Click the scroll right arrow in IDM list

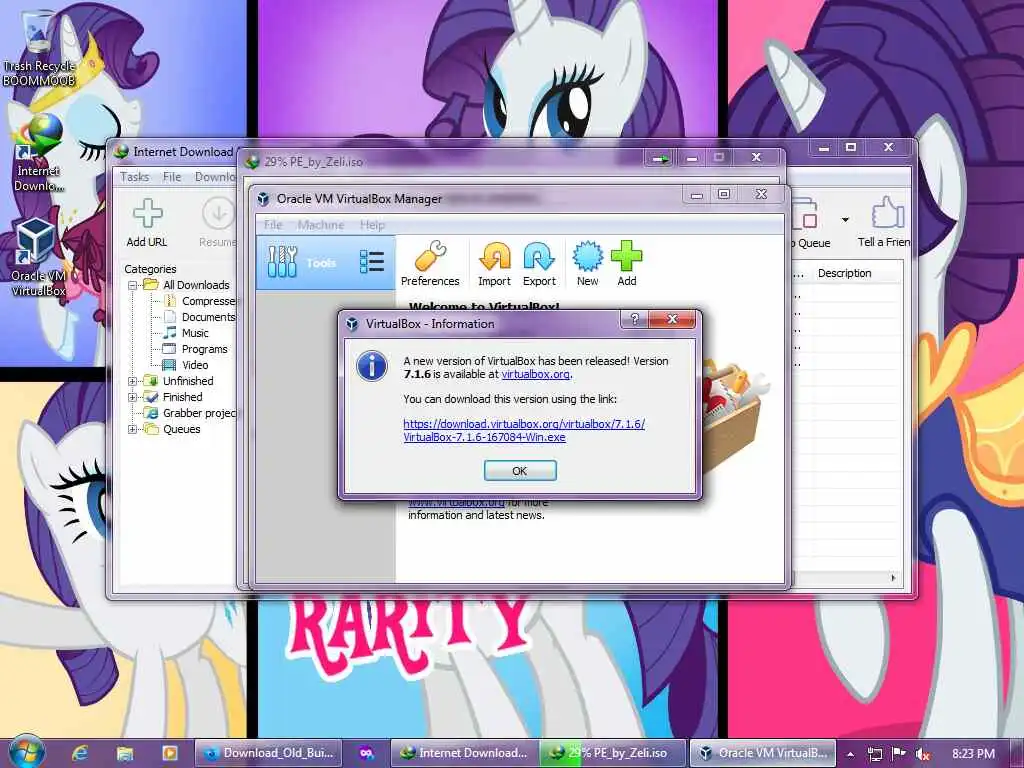point(893,577)
